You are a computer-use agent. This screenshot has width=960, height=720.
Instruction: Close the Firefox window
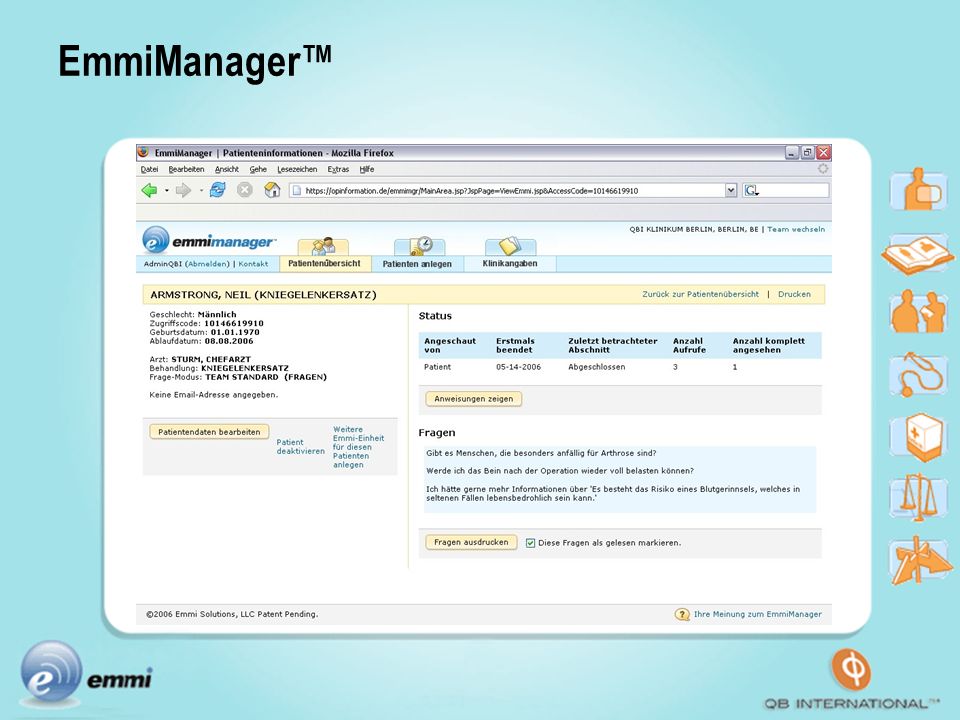pos(823,152)
